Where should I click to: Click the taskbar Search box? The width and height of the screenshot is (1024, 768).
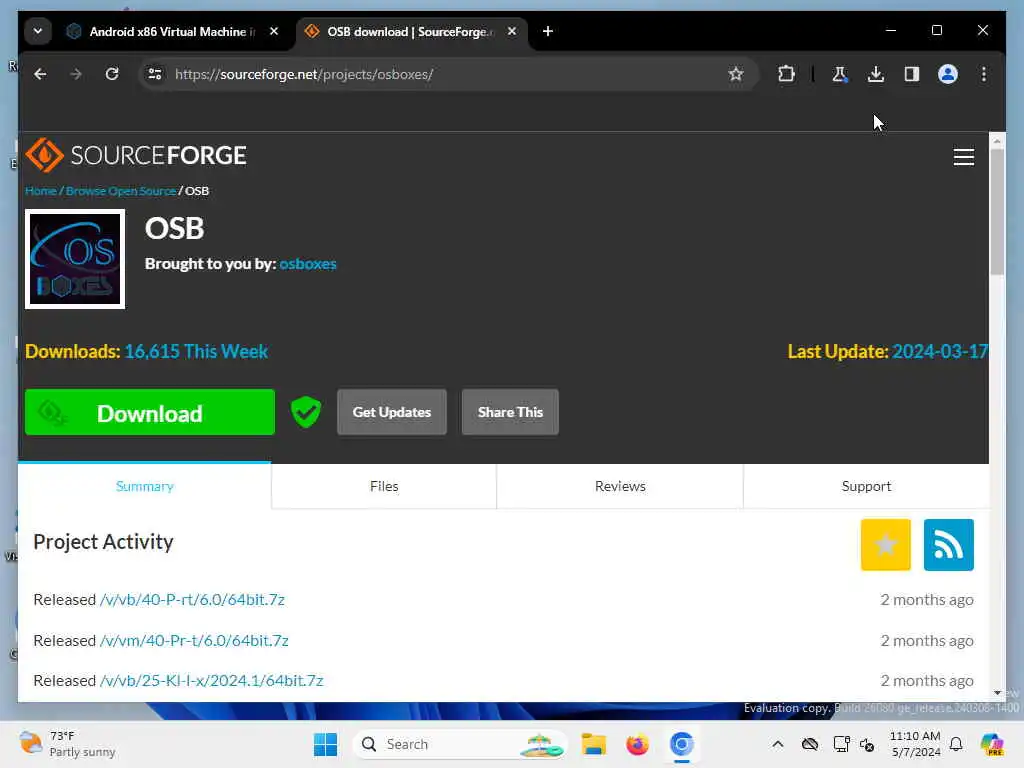click(460, 744)
